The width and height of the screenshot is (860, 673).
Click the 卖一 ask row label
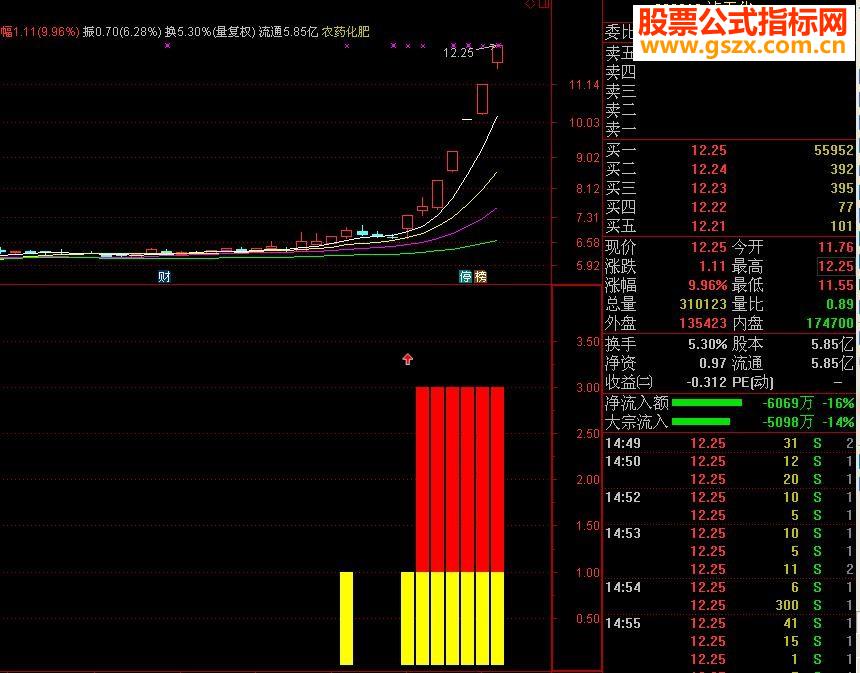coord(620,128)
